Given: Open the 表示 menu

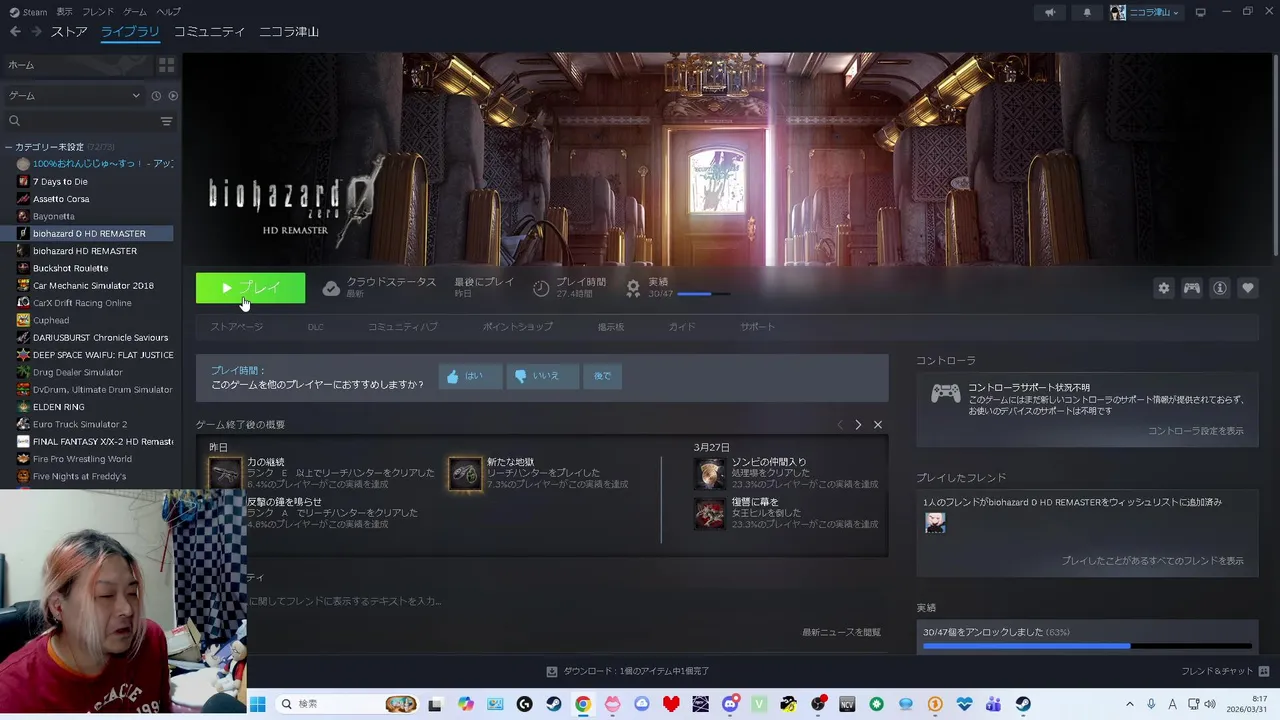Looking at the screenshot, I should click(x=64, y=12).
